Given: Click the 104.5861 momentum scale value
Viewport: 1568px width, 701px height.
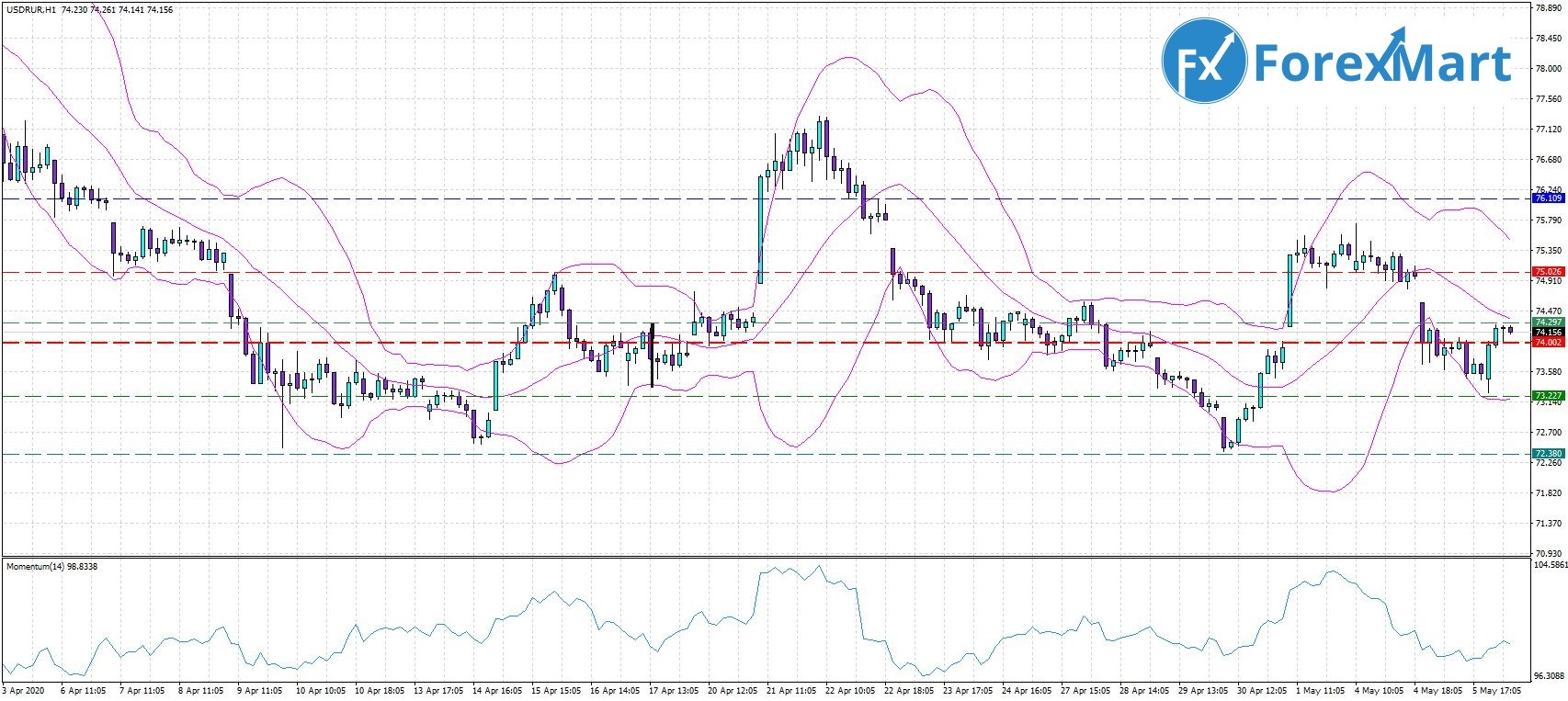Looking at the screenshot, I should [1548, 567].
